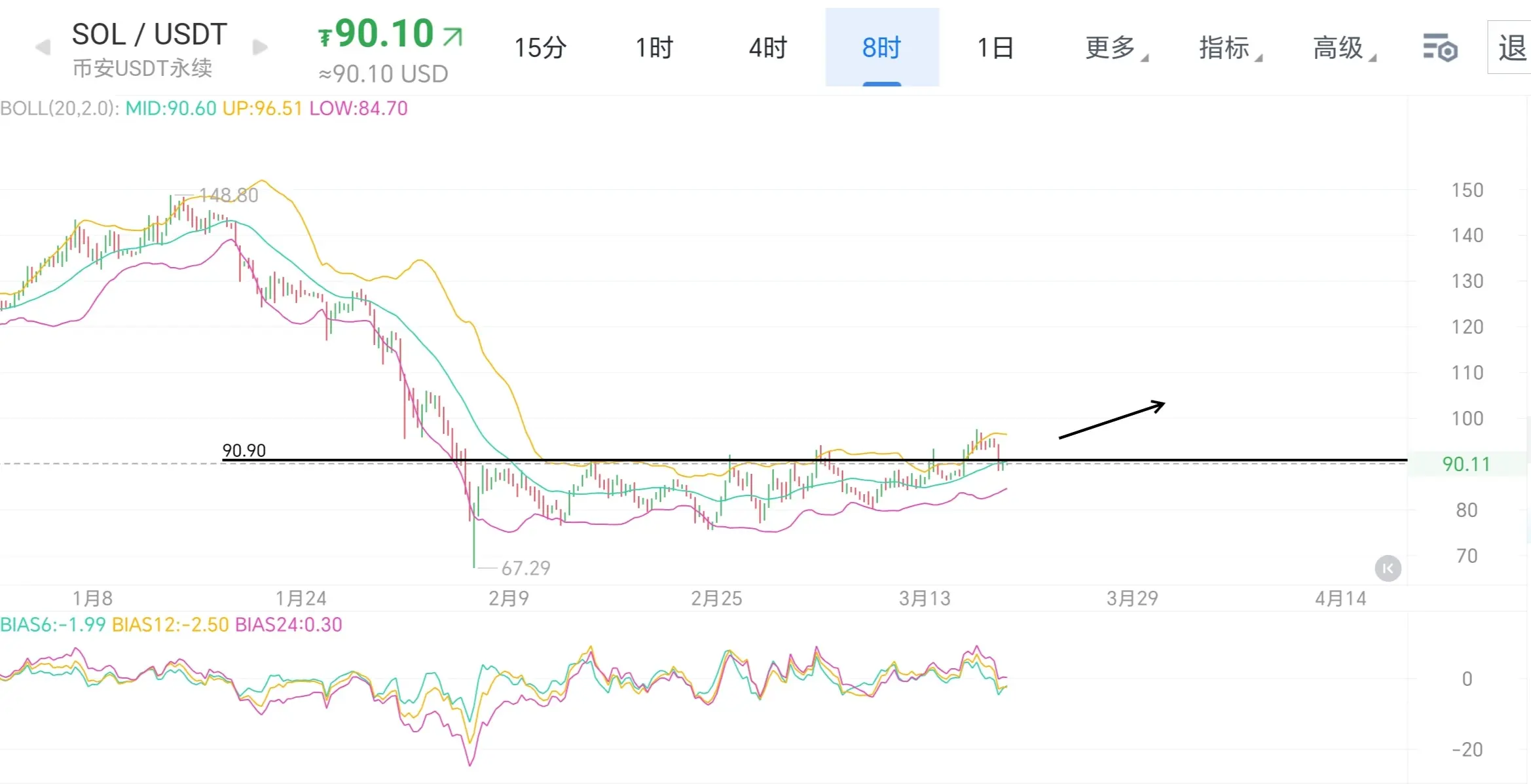
Task: Click the 退 exit button
Action: pos(1511,48)
